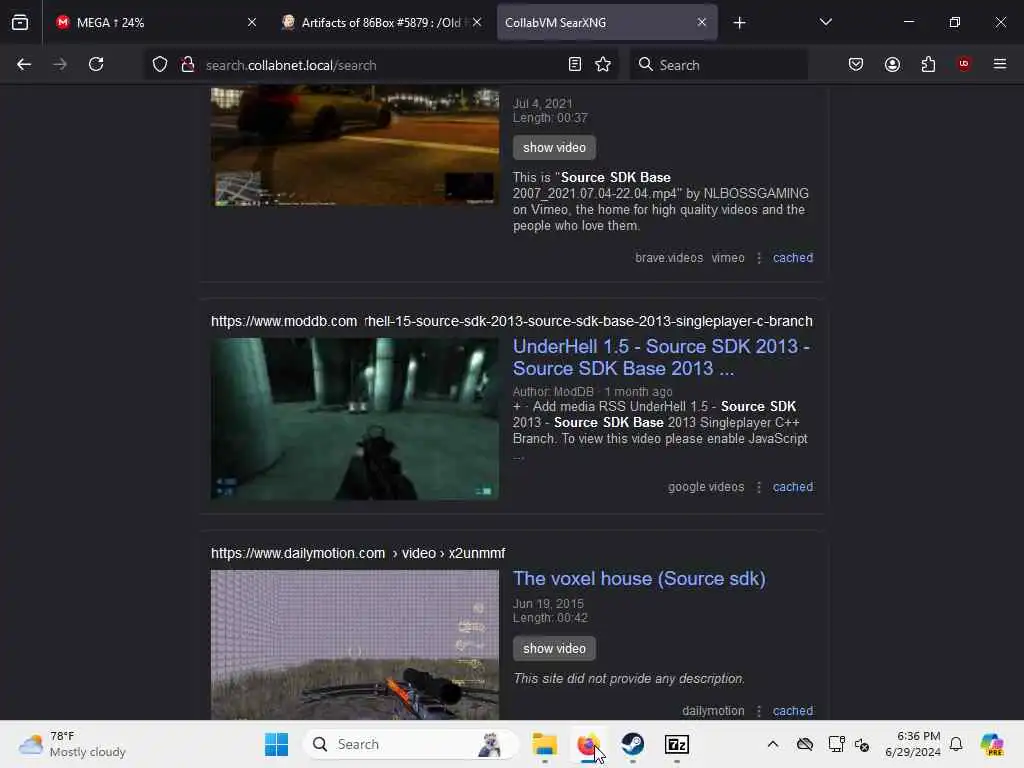Click the address bar URL field
Image resolution: width=1024 pixels, height=768 pixels.
(382, 65)
